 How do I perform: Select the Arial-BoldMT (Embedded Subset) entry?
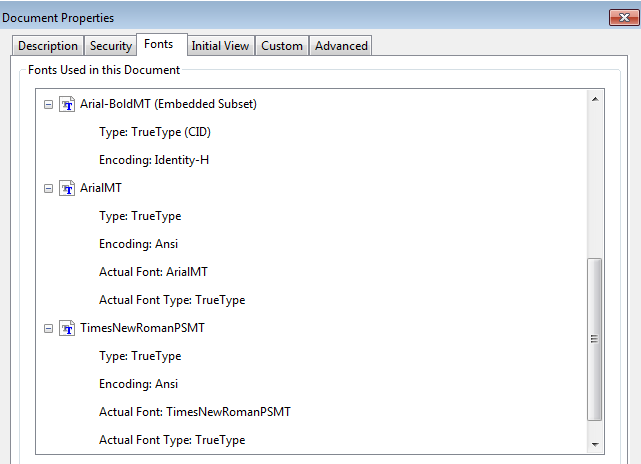pos(168,104)
